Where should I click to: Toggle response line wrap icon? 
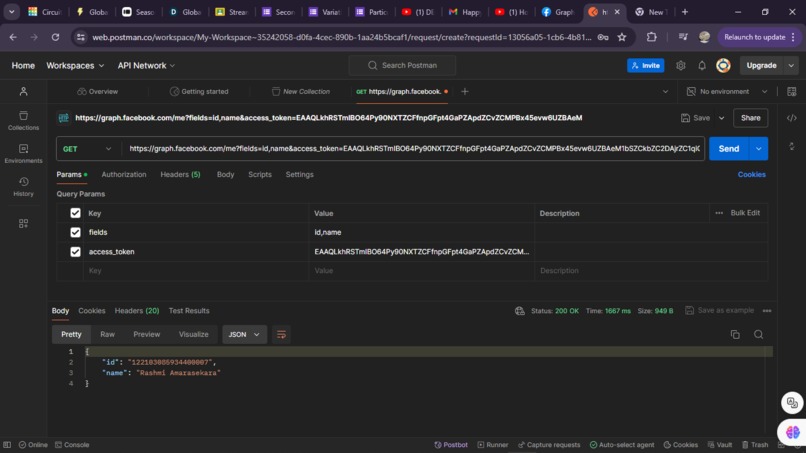pos(281,334)
